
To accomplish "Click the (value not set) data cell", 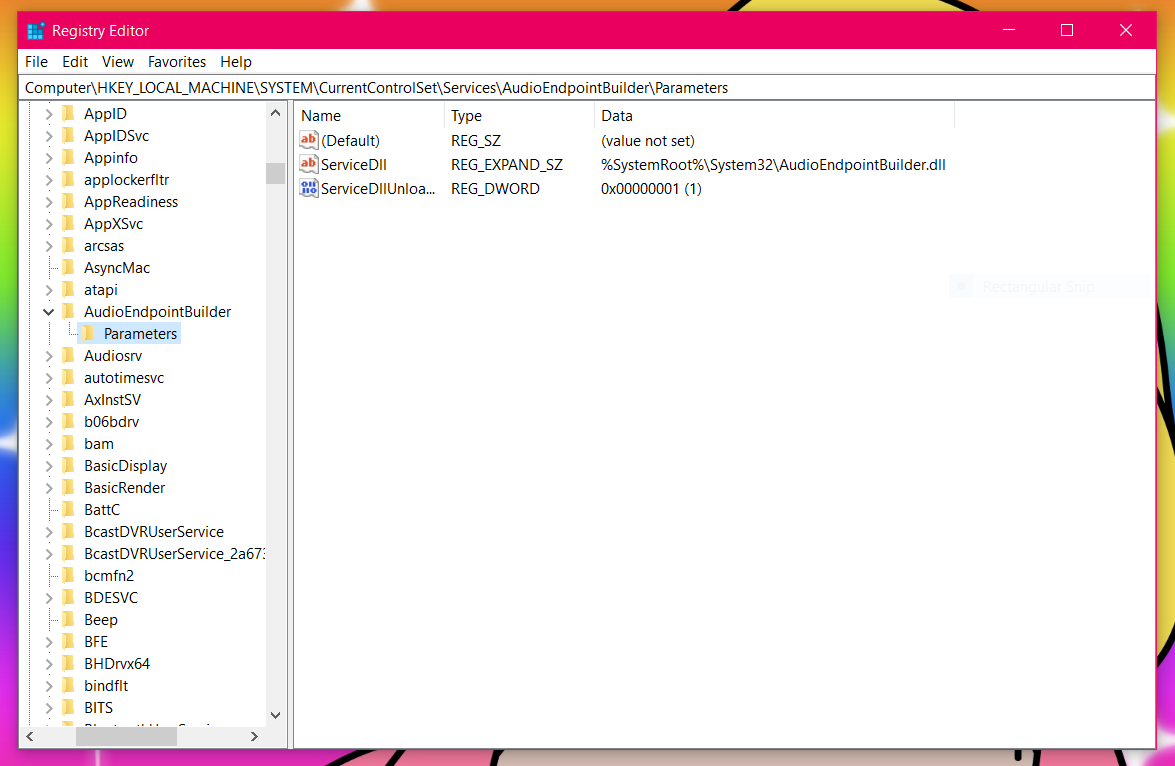I will (x=647, y=141).
